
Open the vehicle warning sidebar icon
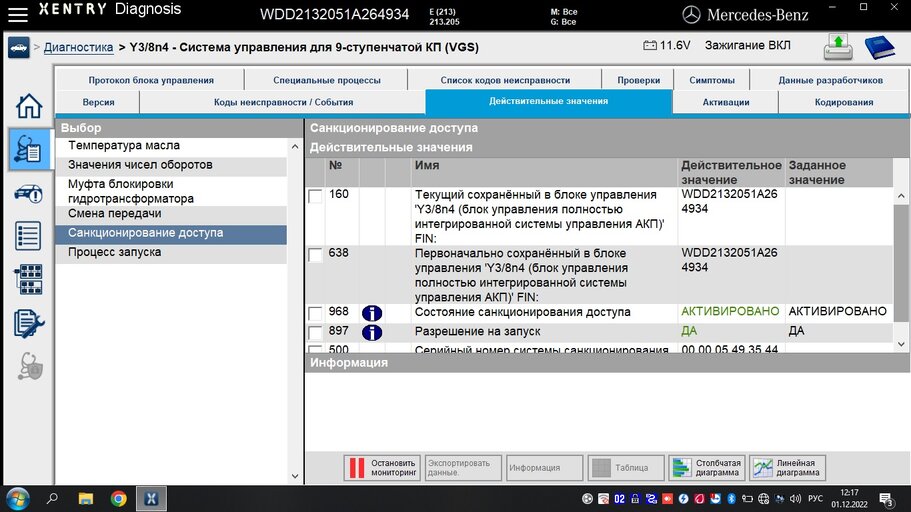tap(28, 193)
